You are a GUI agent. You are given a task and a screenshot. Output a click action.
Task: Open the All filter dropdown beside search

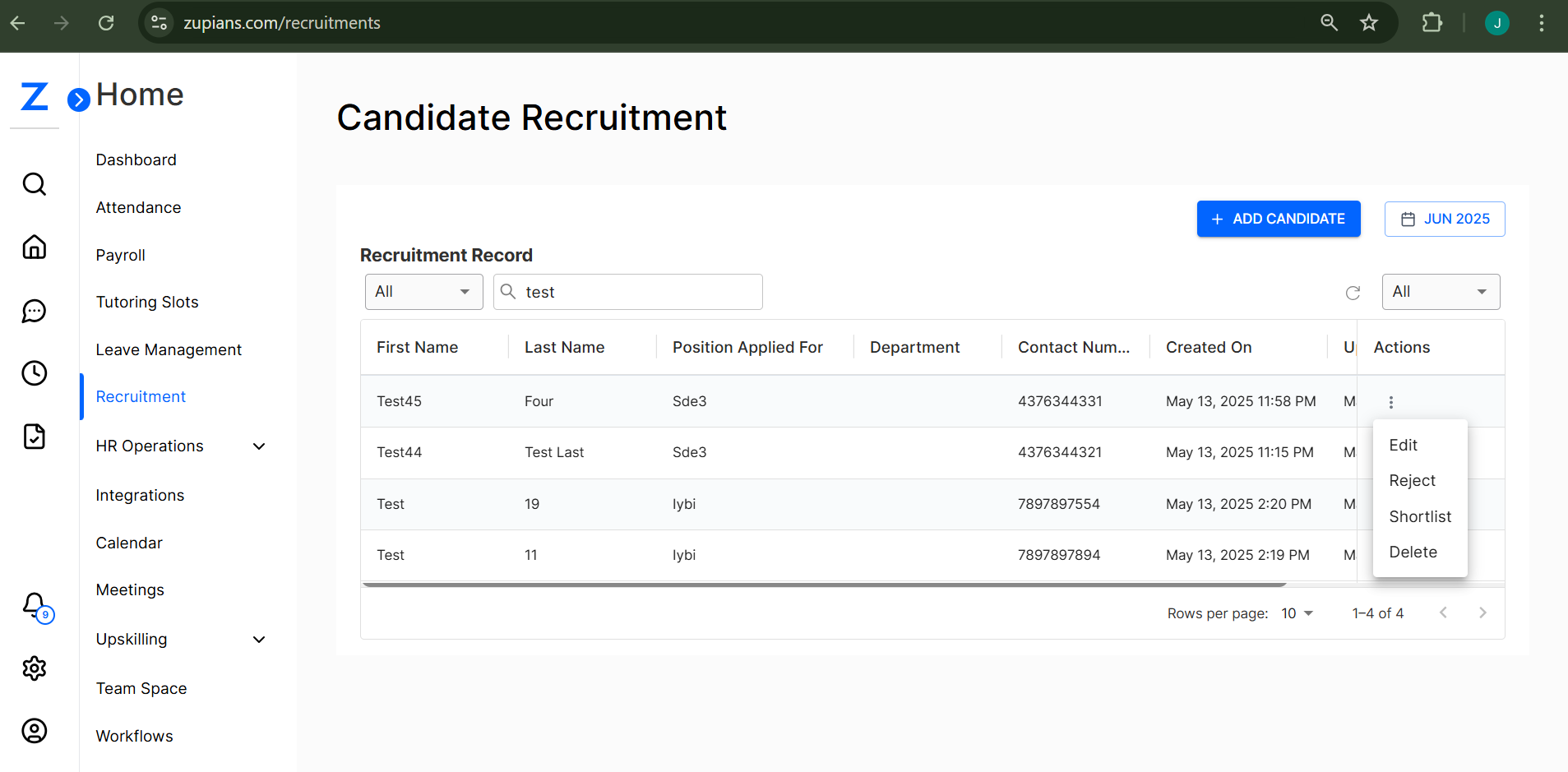coord(423,292)
